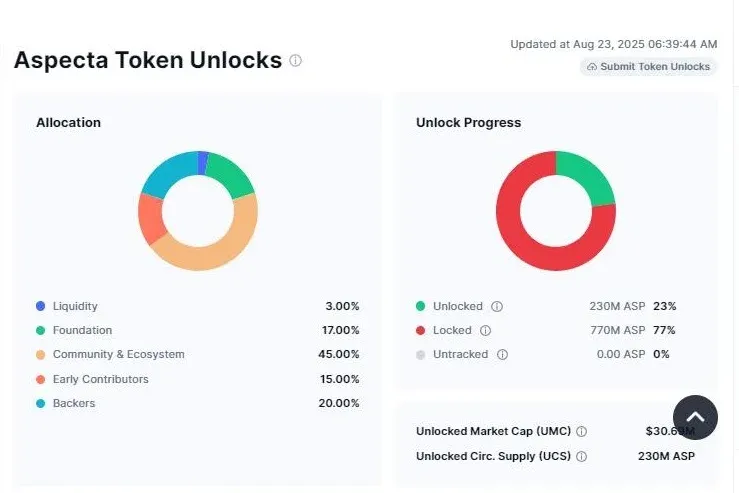Select the blue Liquidity legend dot
This screenshot has width=739, height=493.
coord(41,306)
